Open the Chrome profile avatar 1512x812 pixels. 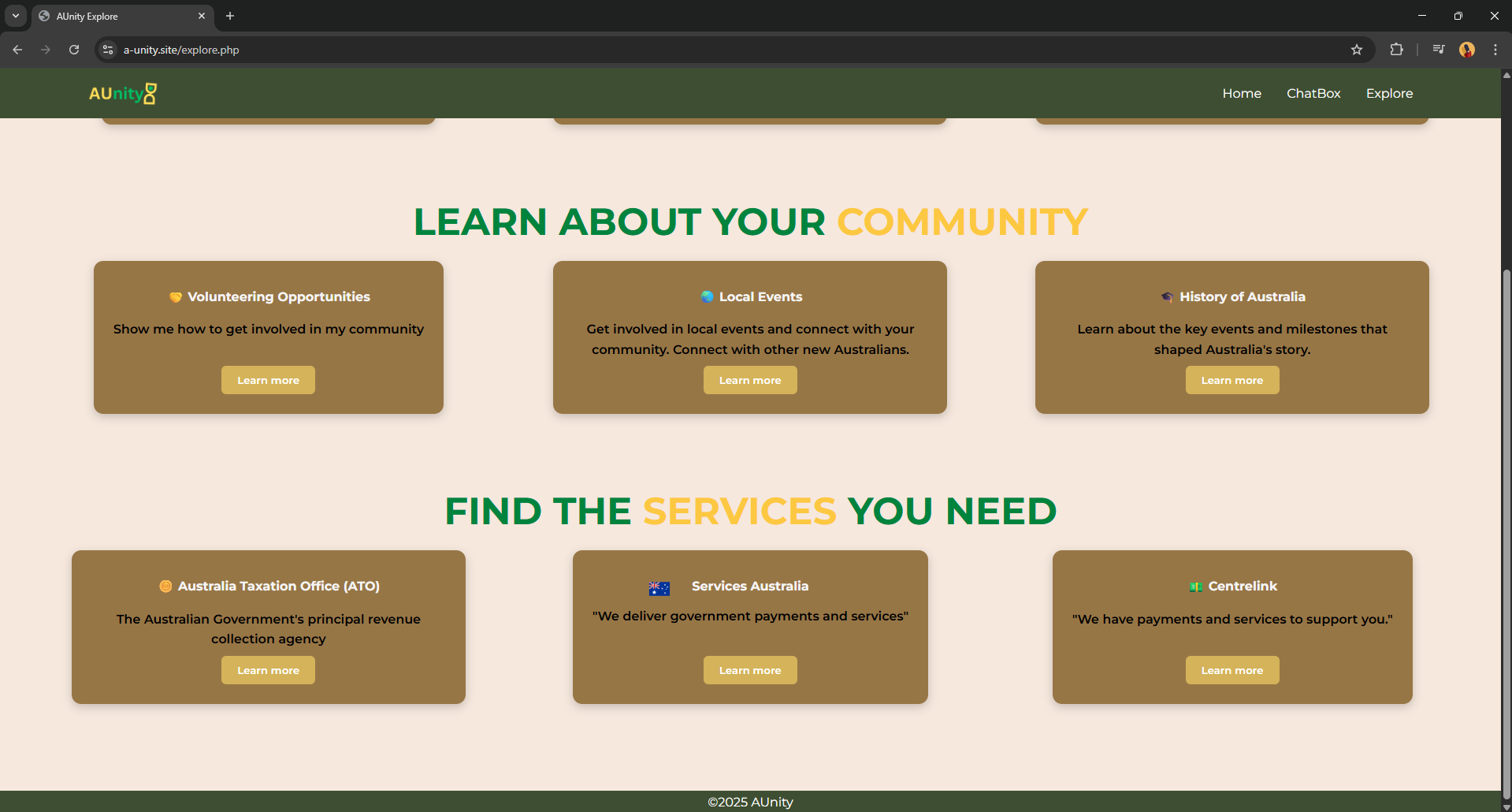1466,50
